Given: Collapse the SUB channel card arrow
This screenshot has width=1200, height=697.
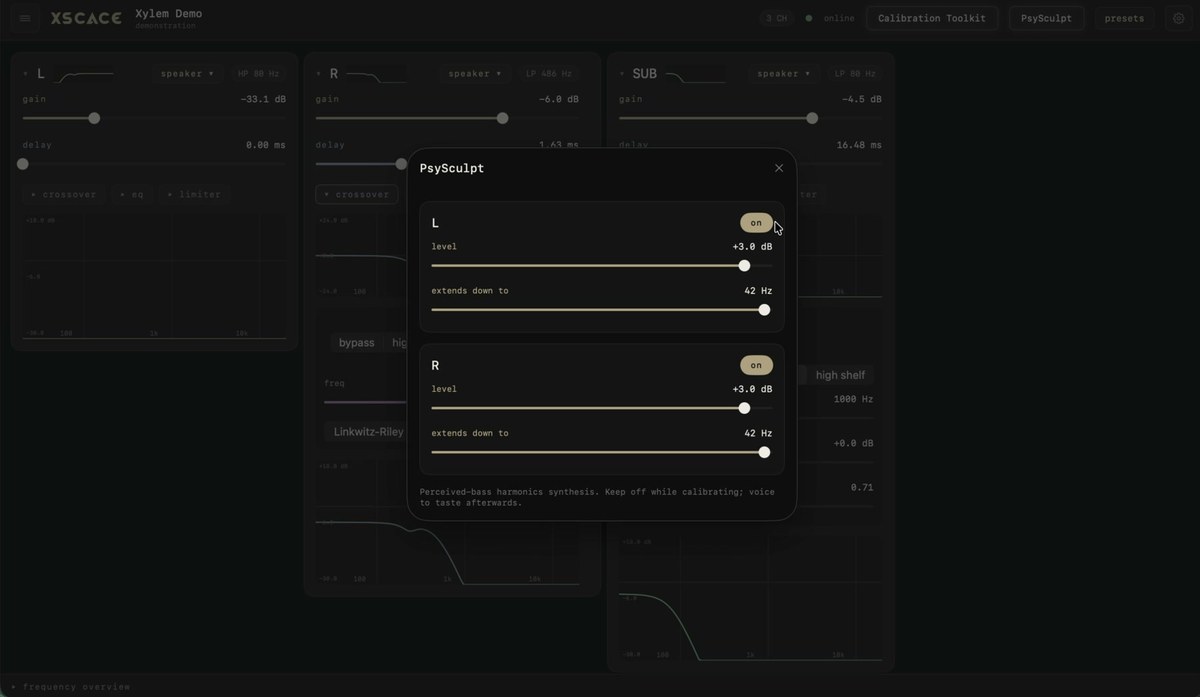Looking at the screenshot, I should click(623, 74).
